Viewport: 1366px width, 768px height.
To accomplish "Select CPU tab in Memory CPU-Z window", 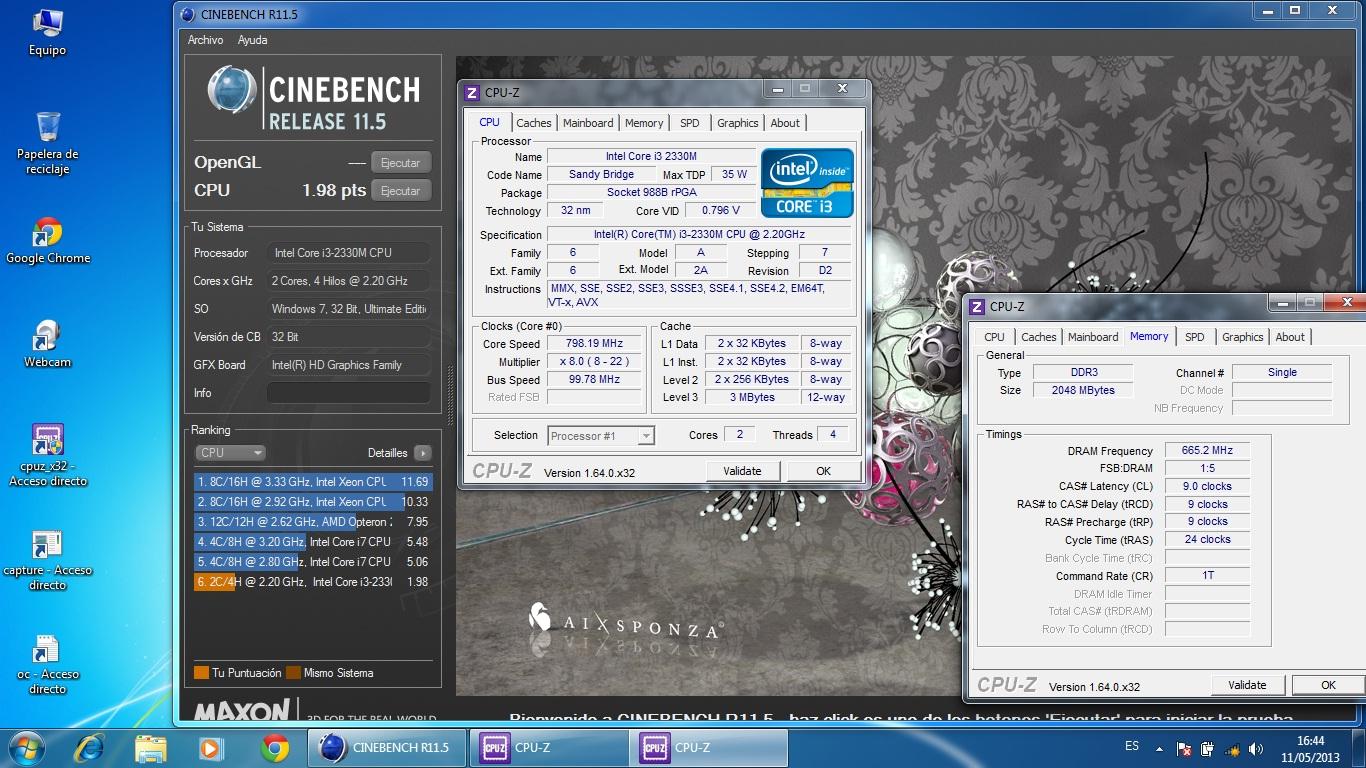I will point(994,337).
